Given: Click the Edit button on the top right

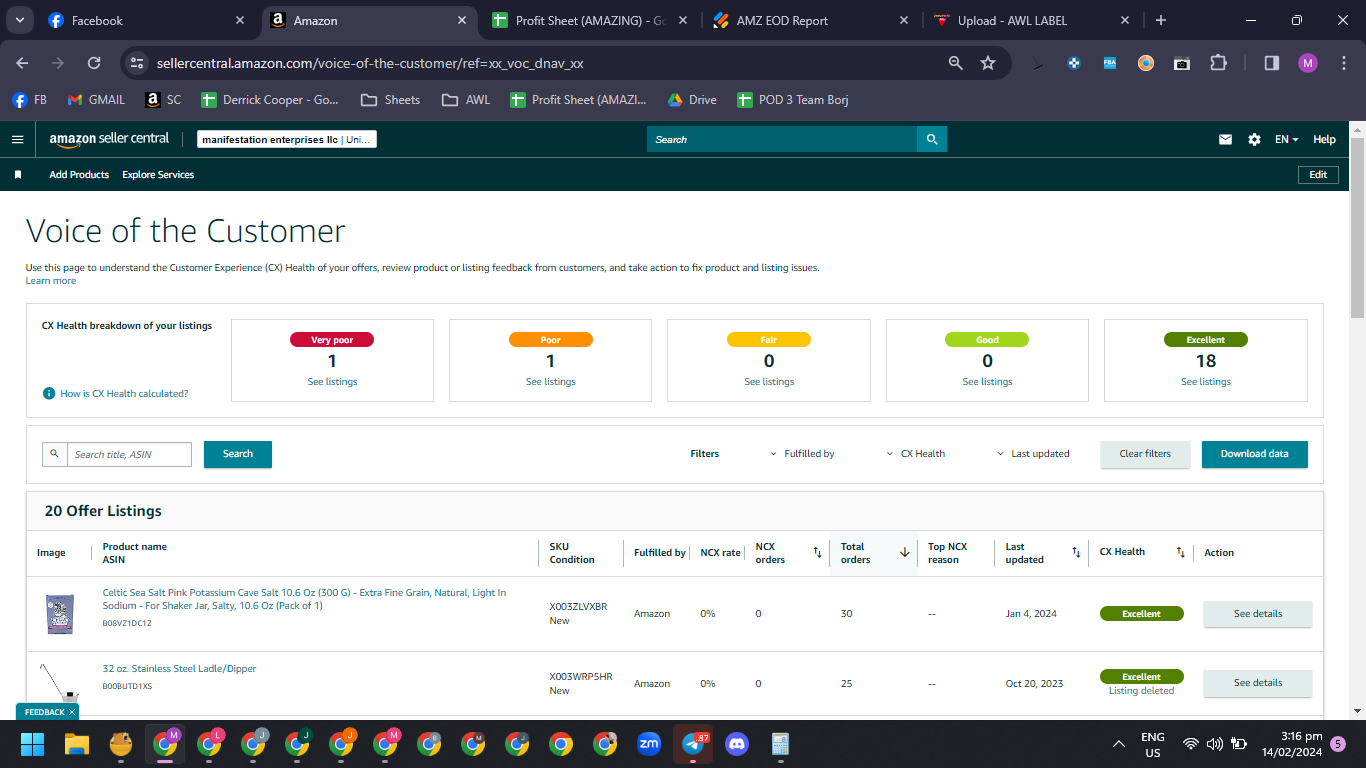Looking at the screenshot, I should point(1318,175).
